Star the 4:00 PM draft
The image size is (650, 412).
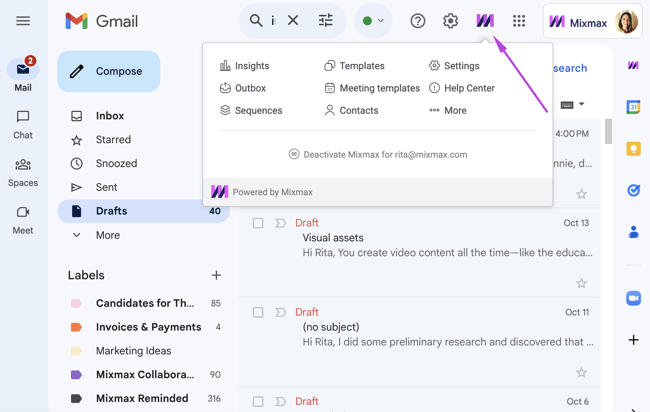(x=581, y=194)
